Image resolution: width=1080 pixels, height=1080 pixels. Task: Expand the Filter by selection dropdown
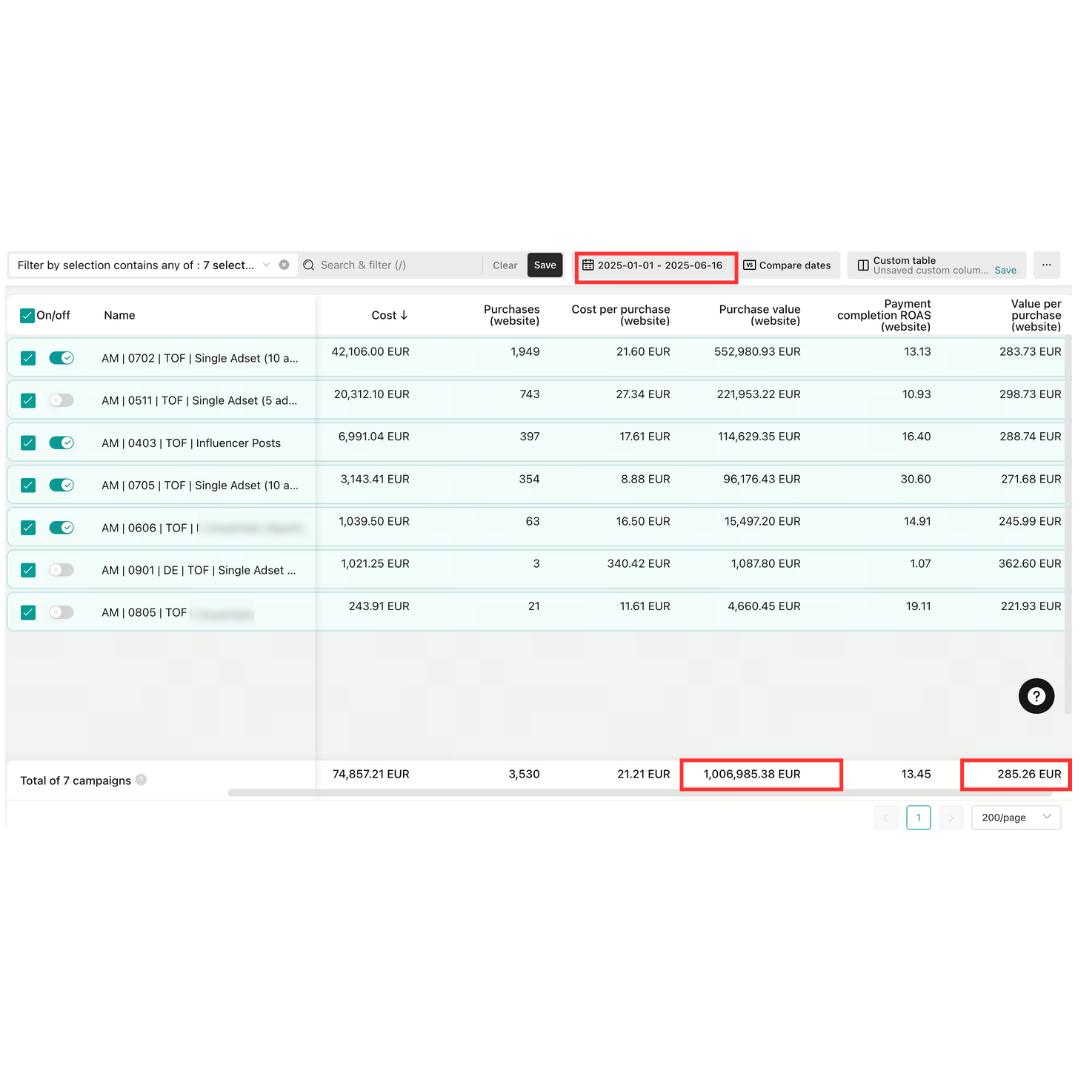(x=266, y=265)
